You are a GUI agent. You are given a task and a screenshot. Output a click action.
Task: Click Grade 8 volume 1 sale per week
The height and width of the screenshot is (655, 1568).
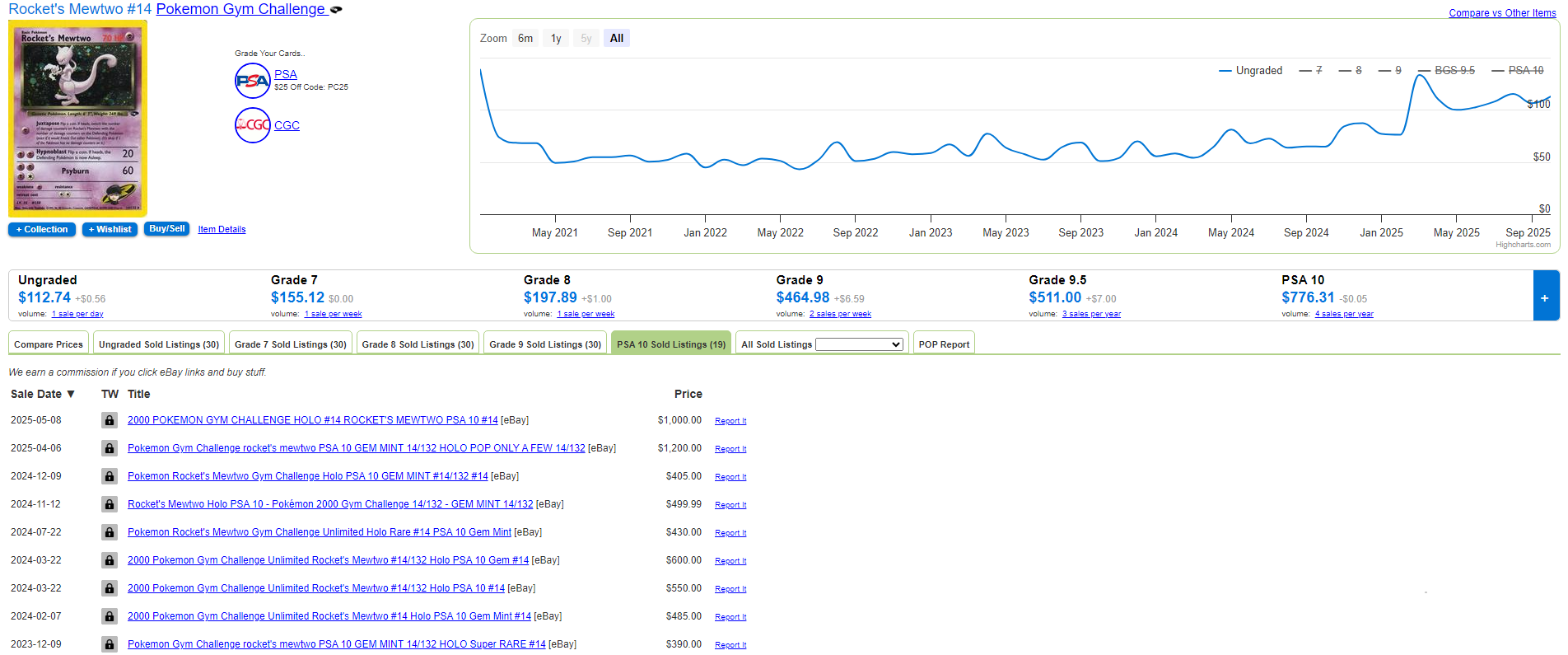click(586, 314)
